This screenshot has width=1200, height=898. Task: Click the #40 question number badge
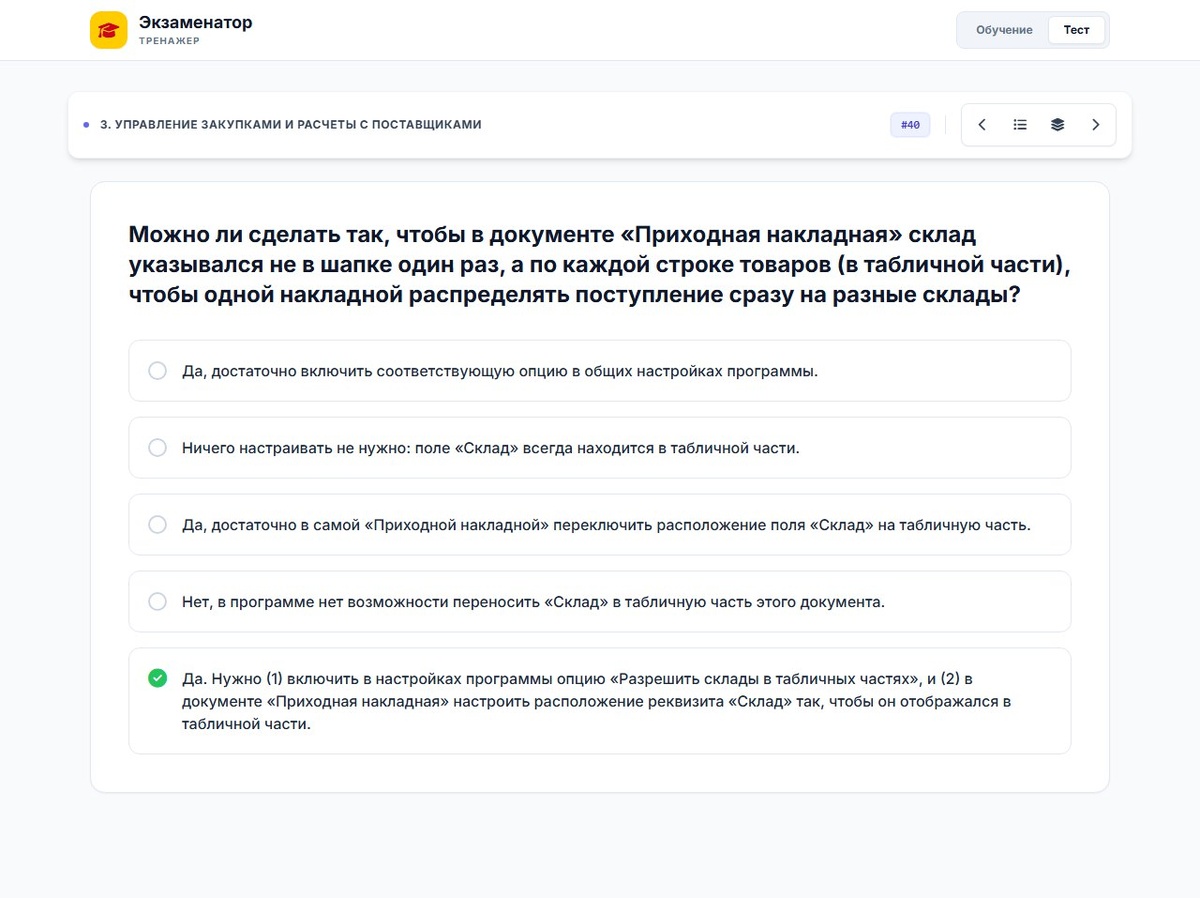pyautogui.click(x=910, y=125)
